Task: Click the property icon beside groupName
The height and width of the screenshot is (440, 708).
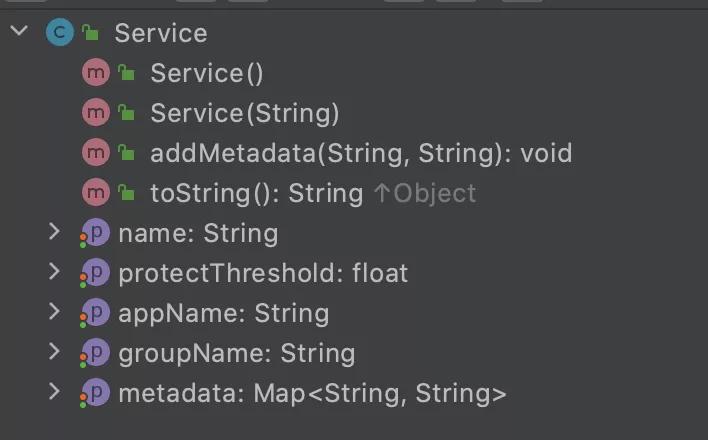Action: (x=95, y=353)
